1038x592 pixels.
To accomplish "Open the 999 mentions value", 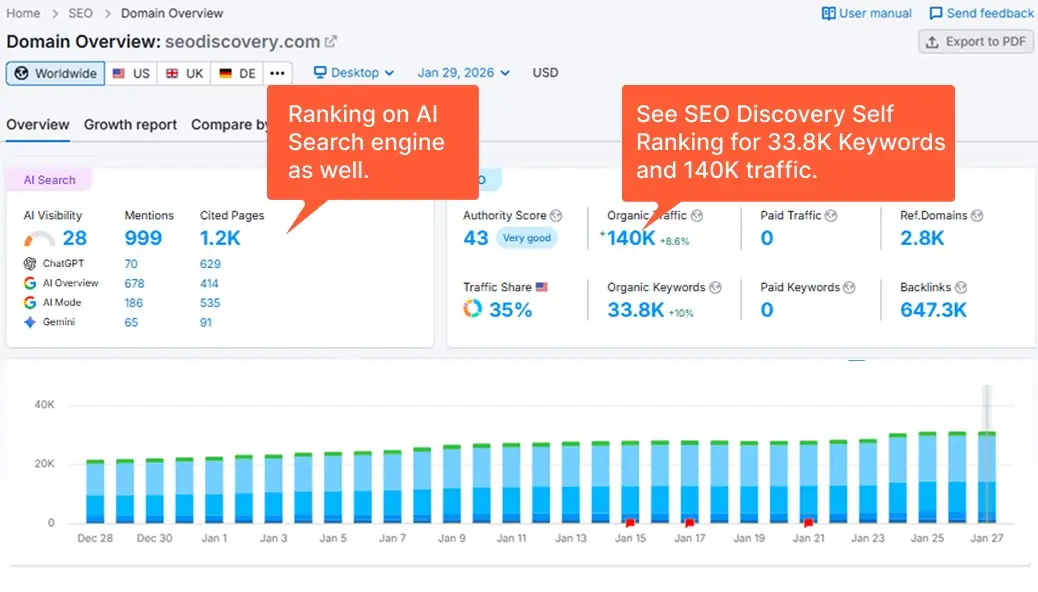I will (x=143, y=238).
